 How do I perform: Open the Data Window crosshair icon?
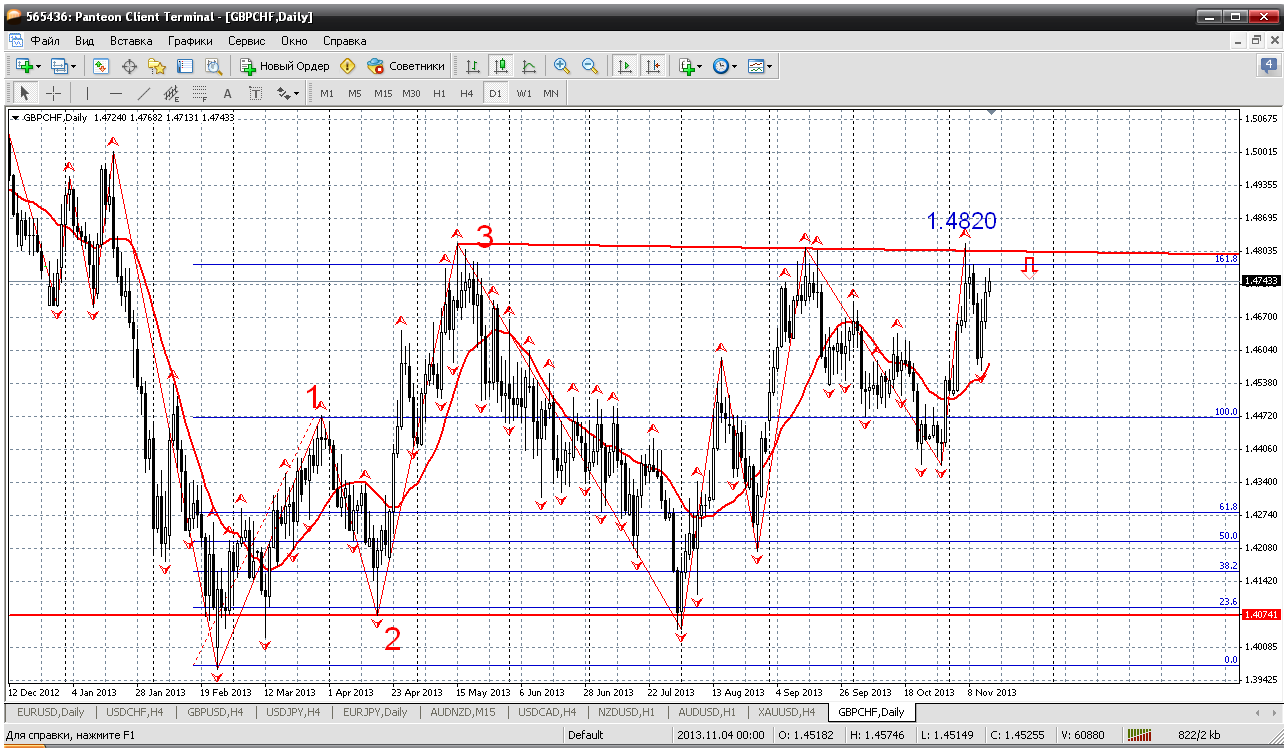[129, 66]
